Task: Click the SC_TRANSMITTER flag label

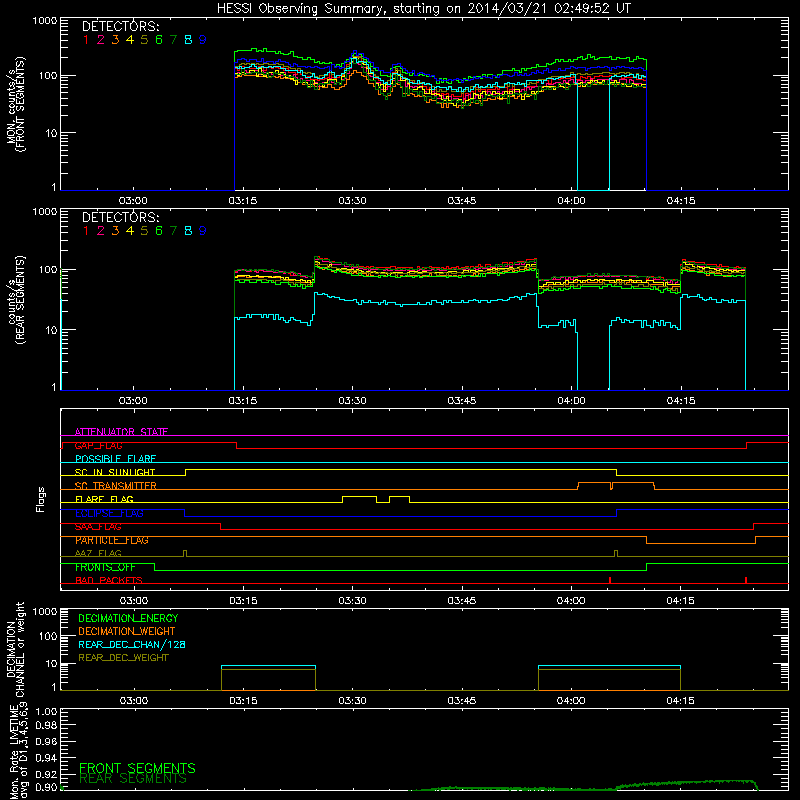Action: 116,486
